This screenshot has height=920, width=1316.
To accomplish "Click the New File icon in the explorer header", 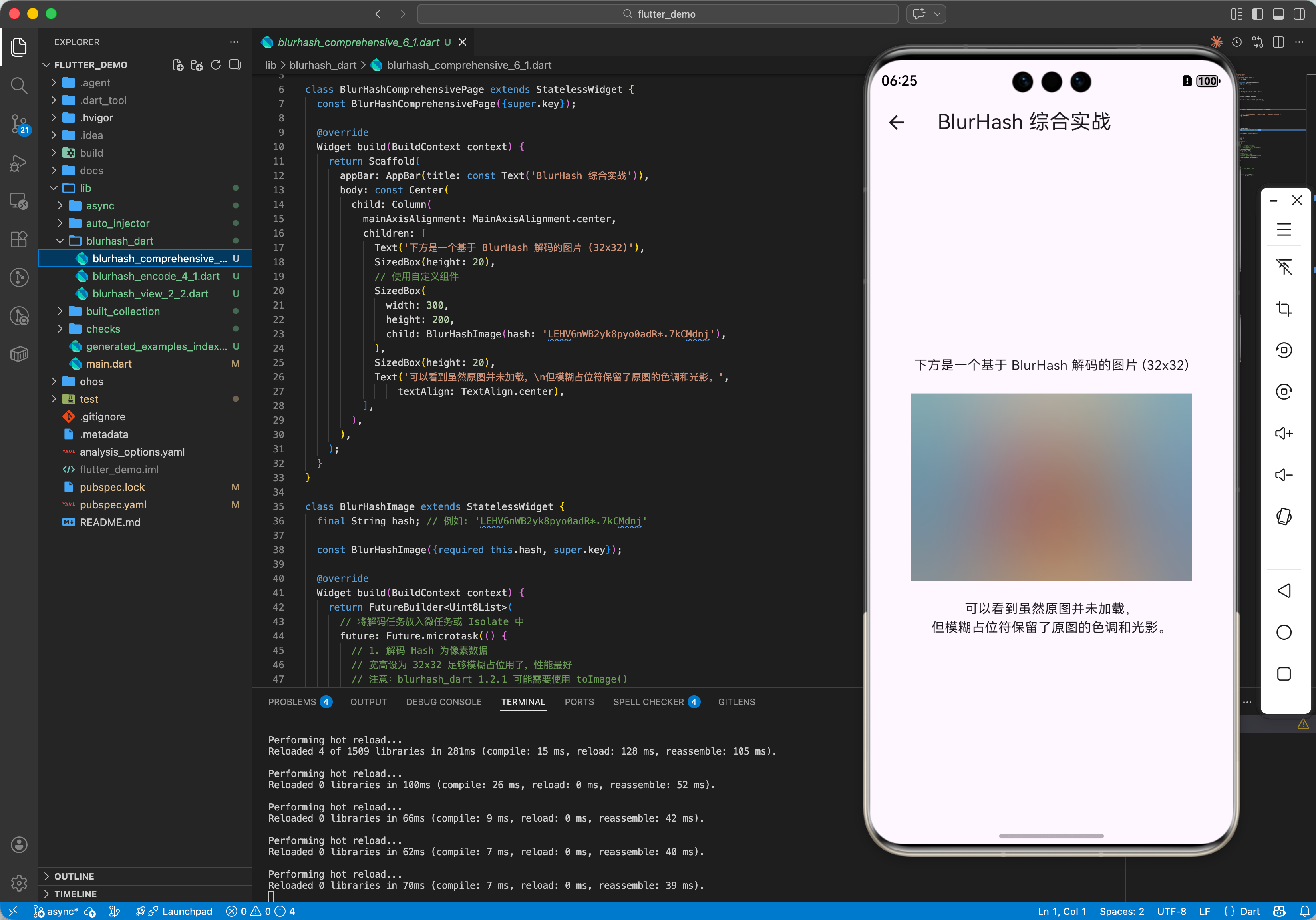I will 178,65.
